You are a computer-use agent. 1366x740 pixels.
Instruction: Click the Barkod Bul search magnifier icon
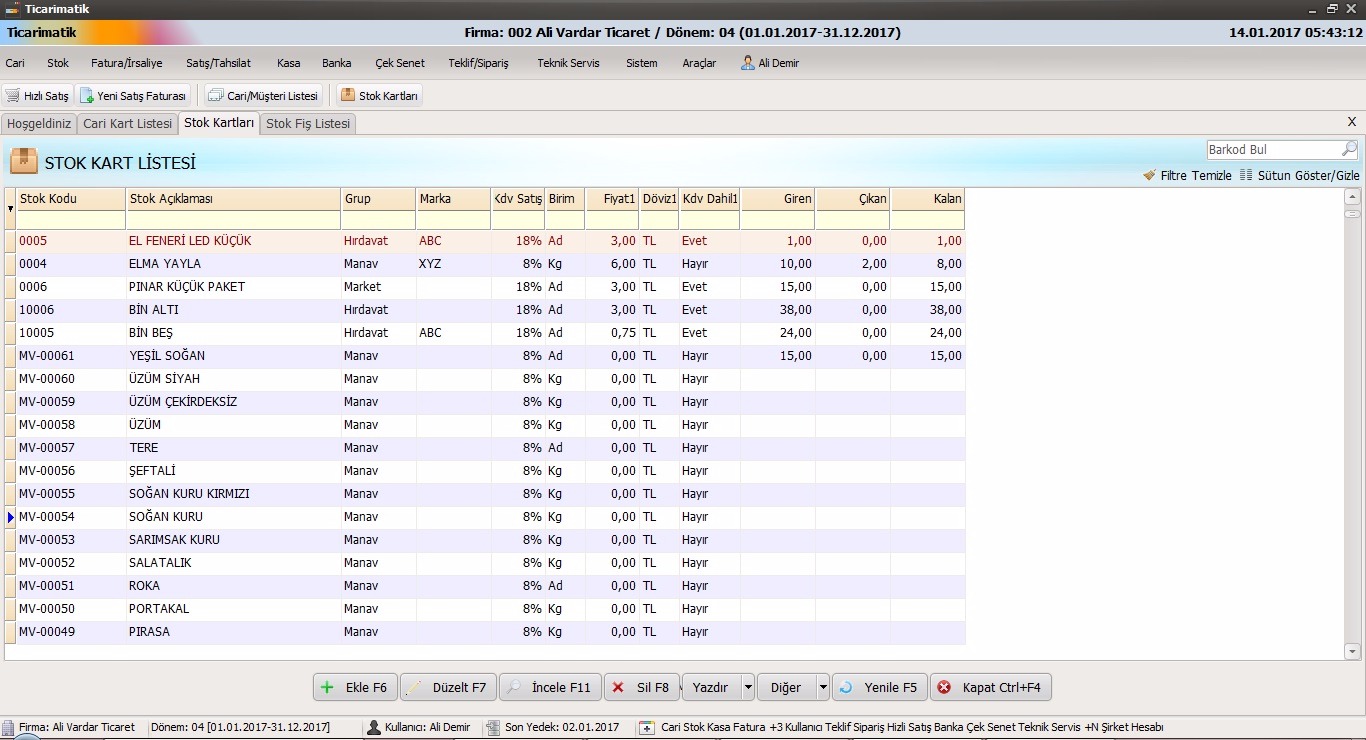(1349, 150)
